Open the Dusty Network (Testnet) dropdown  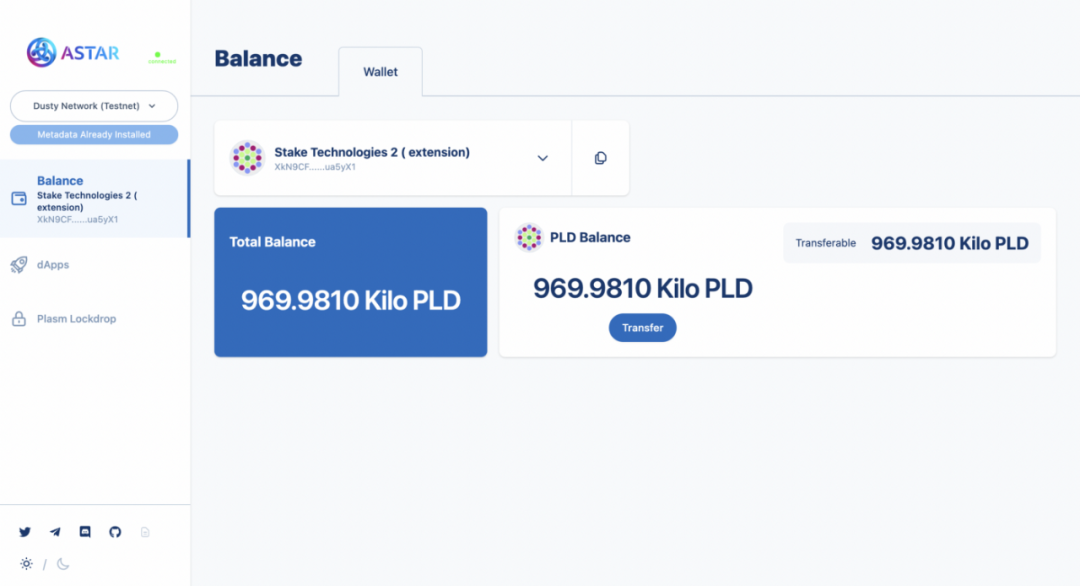click(x=94, y=106)
